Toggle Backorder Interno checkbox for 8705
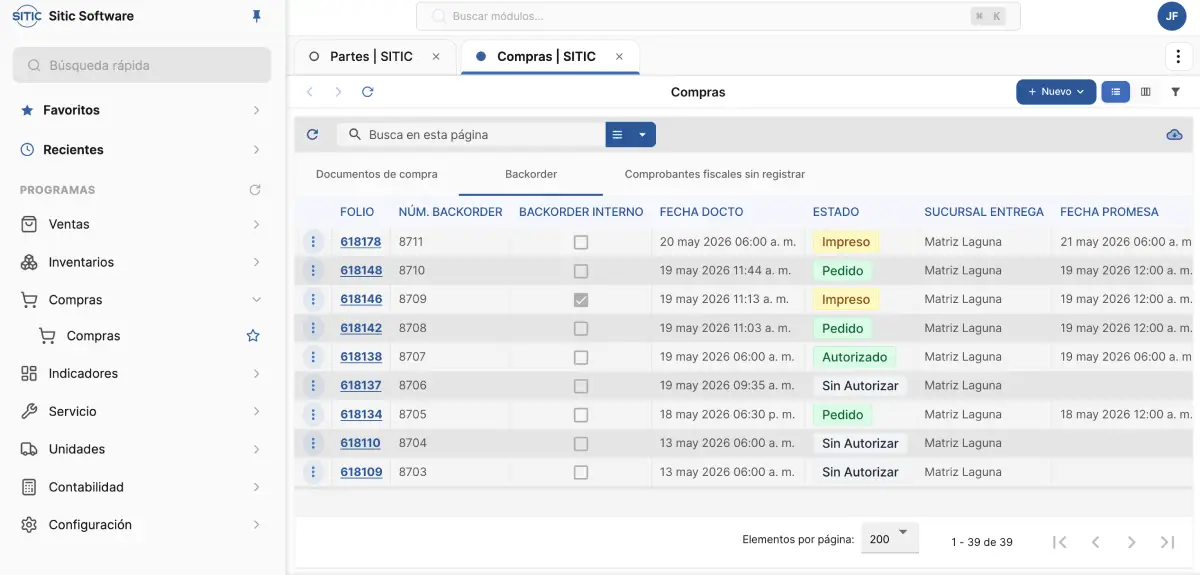The width and height of the screenshot is (1200, 575). pyautogui.click(x=581, y=415)
